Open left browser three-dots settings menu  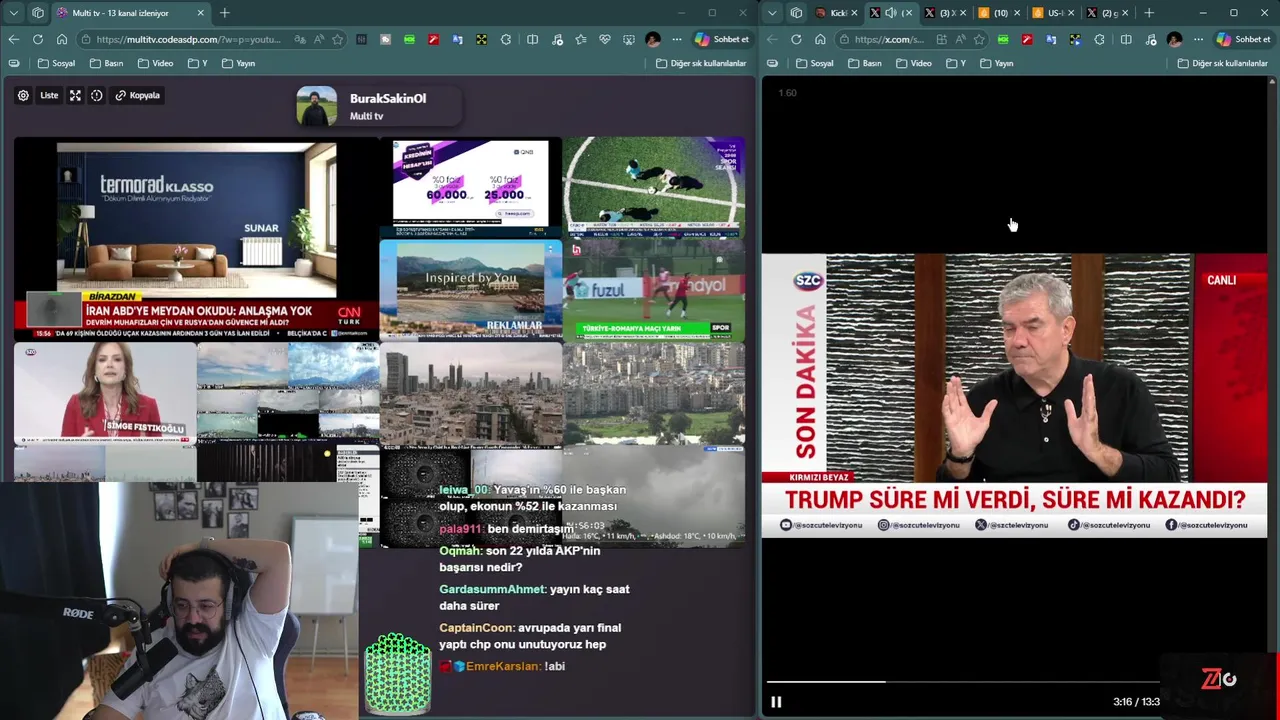tap(676, 39)
